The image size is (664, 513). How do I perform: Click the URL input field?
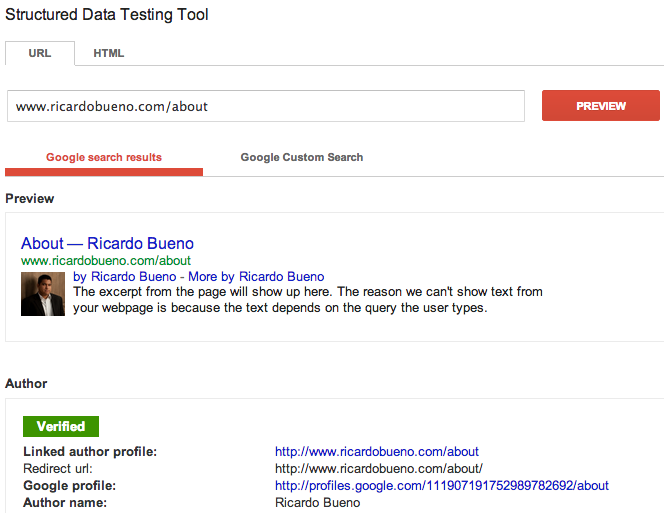266,106
